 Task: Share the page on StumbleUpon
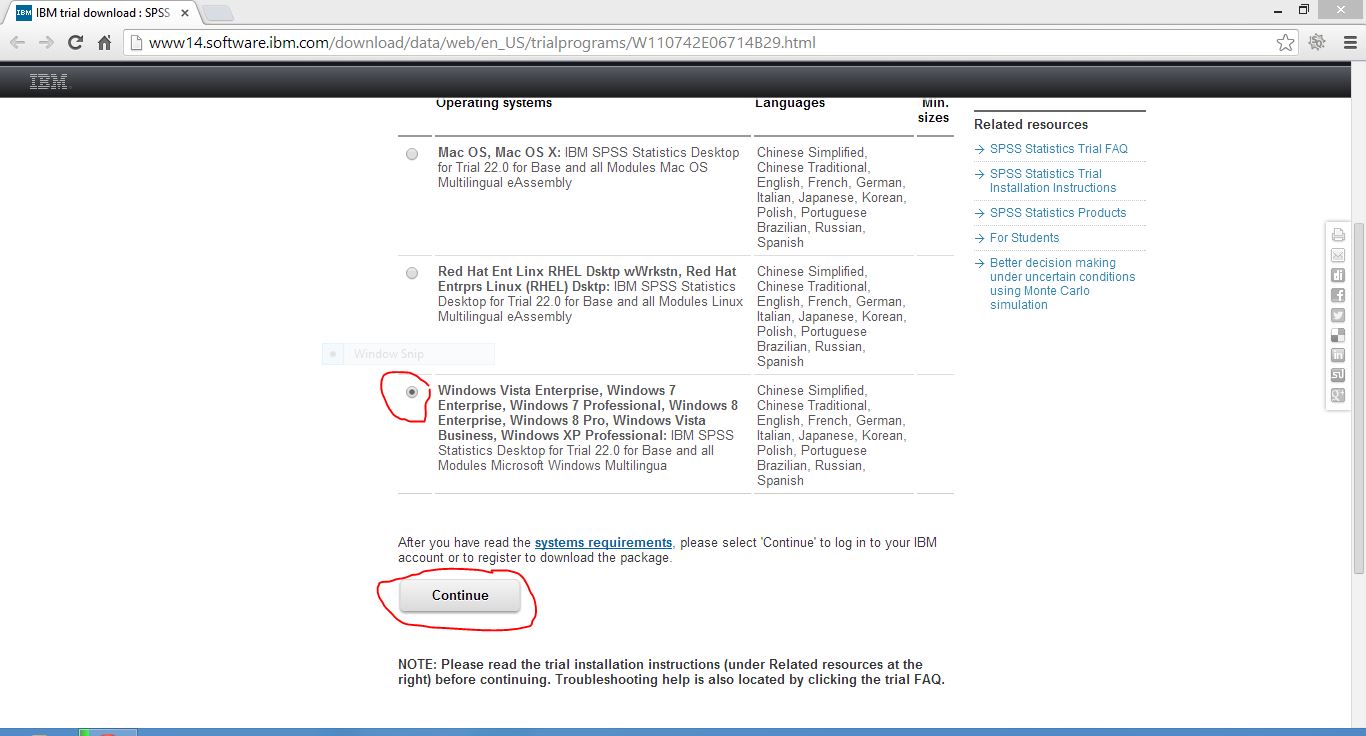click(x=1338, y=375)
